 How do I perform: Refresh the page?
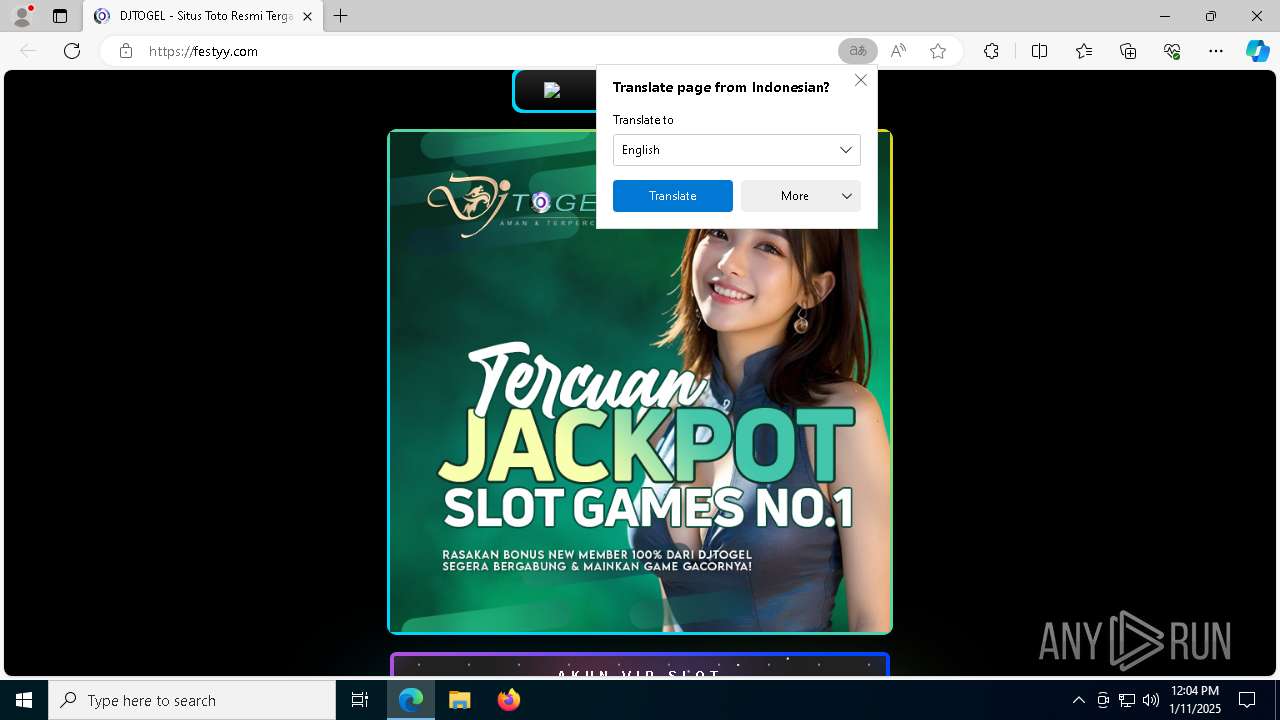point(72,51)
